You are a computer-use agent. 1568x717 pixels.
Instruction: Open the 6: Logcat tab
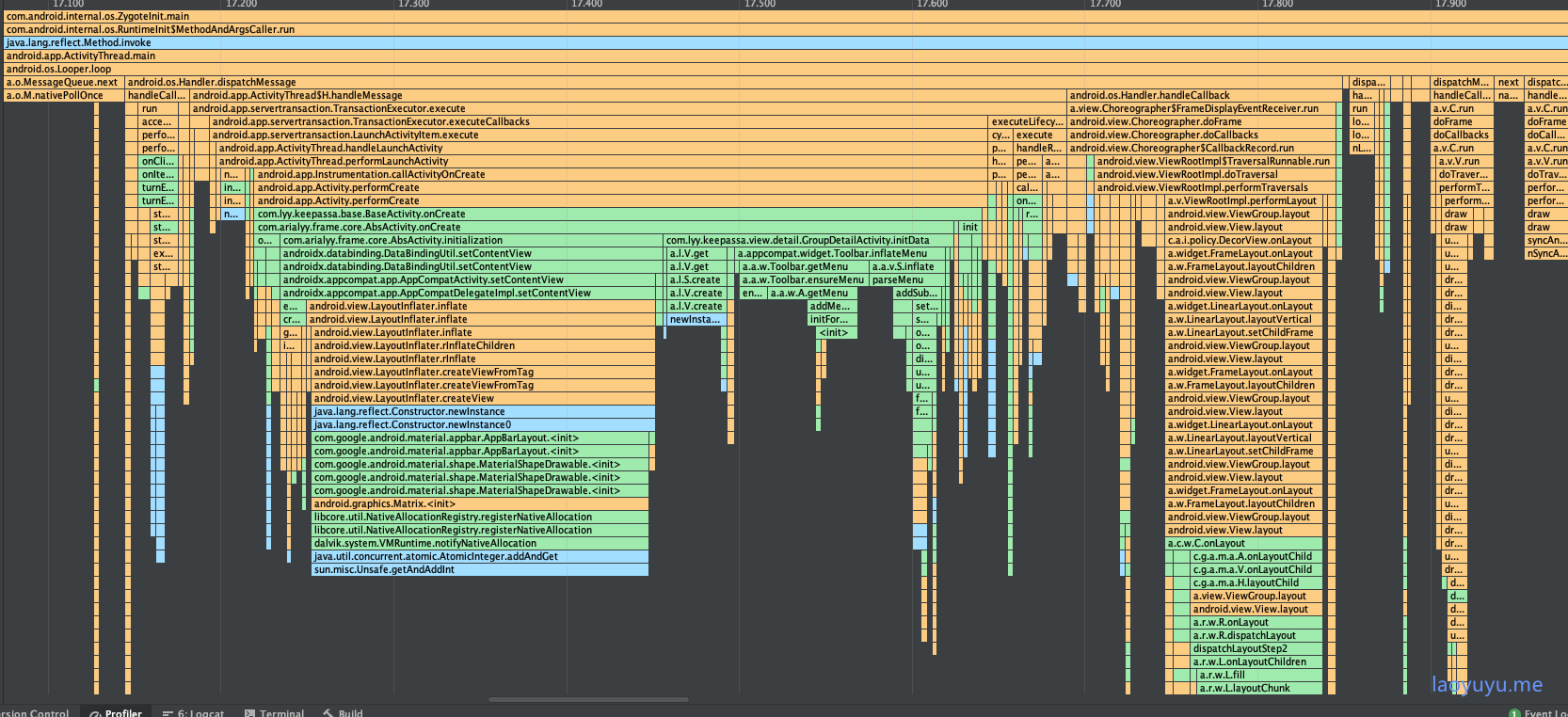[193, 712]
